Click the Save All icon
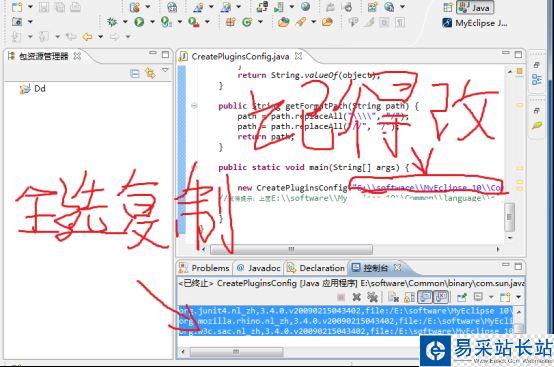The width and height of the screenshot is (554, 367). coord(60,7)
